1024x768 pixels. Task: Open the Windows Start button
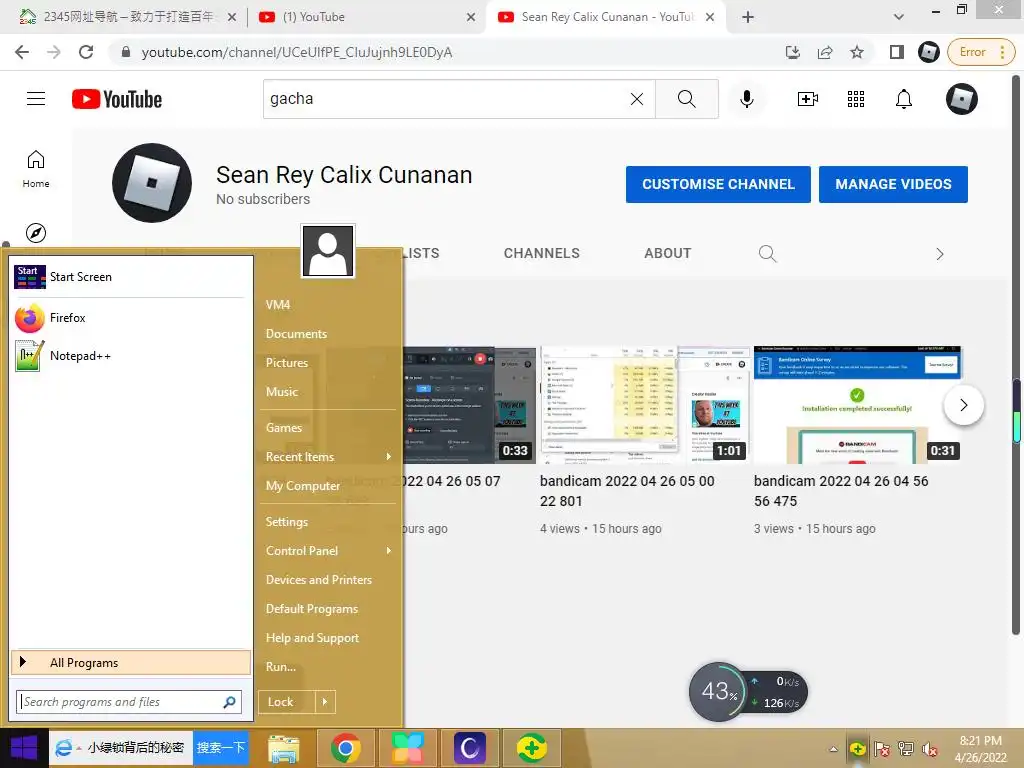point(24,748)
